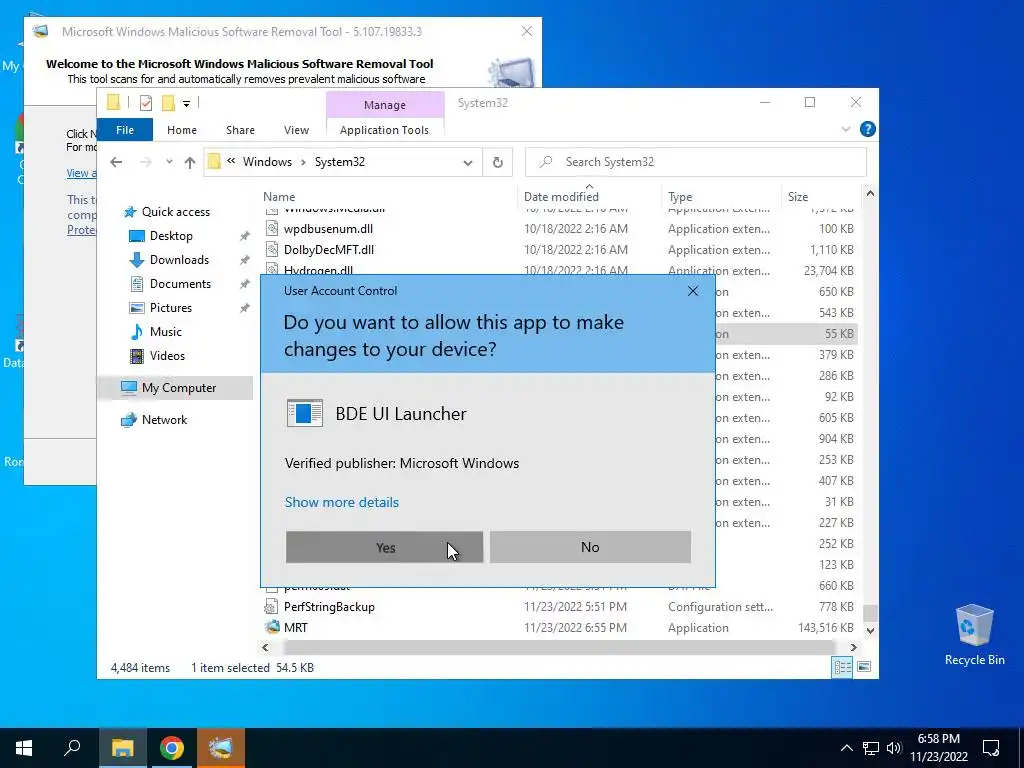This screenshot has height=768, width=1024.
Task: Switch to the Home ribbon tab
Action: click(182, 130)
